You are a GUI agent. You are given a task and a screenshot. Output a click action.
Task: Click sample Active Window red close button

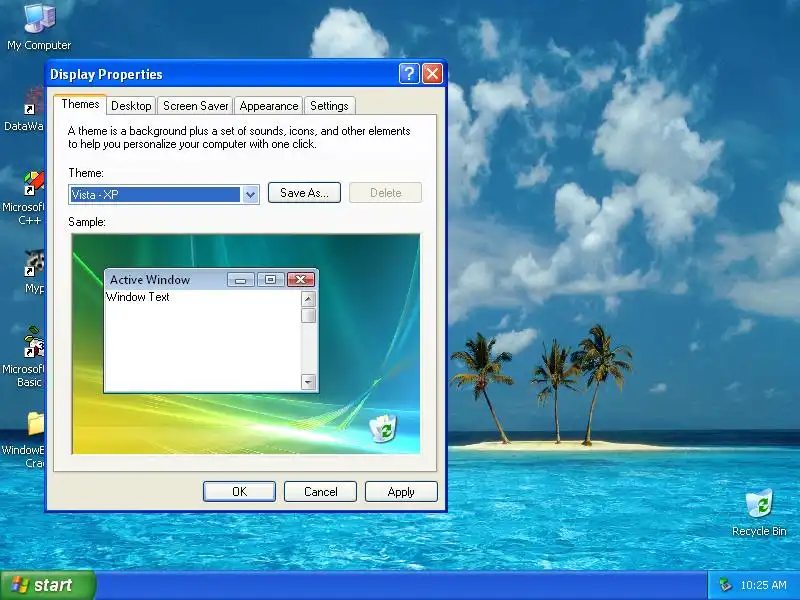(301, 280)
